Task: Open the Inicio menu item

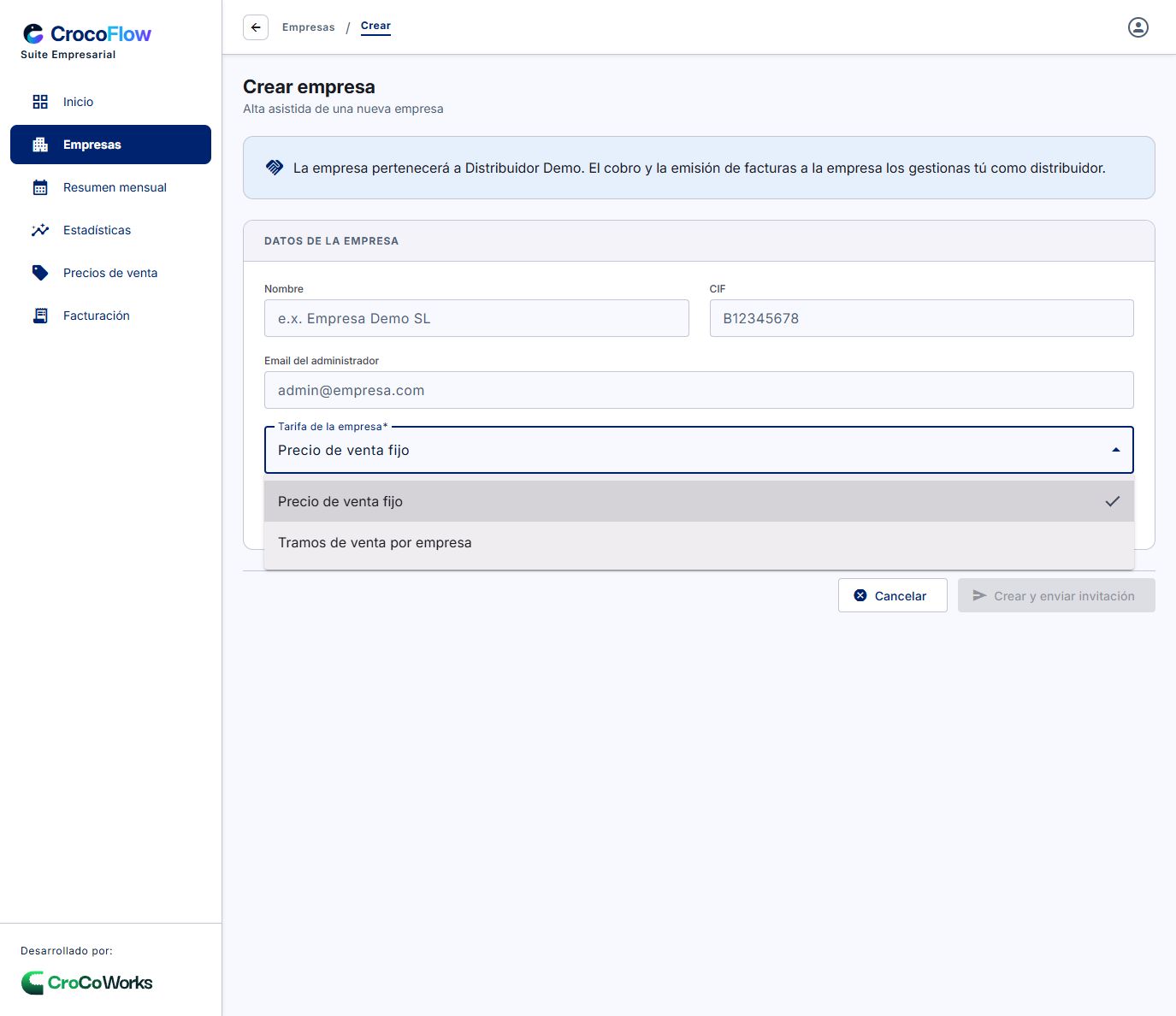Action: (110, 102)
